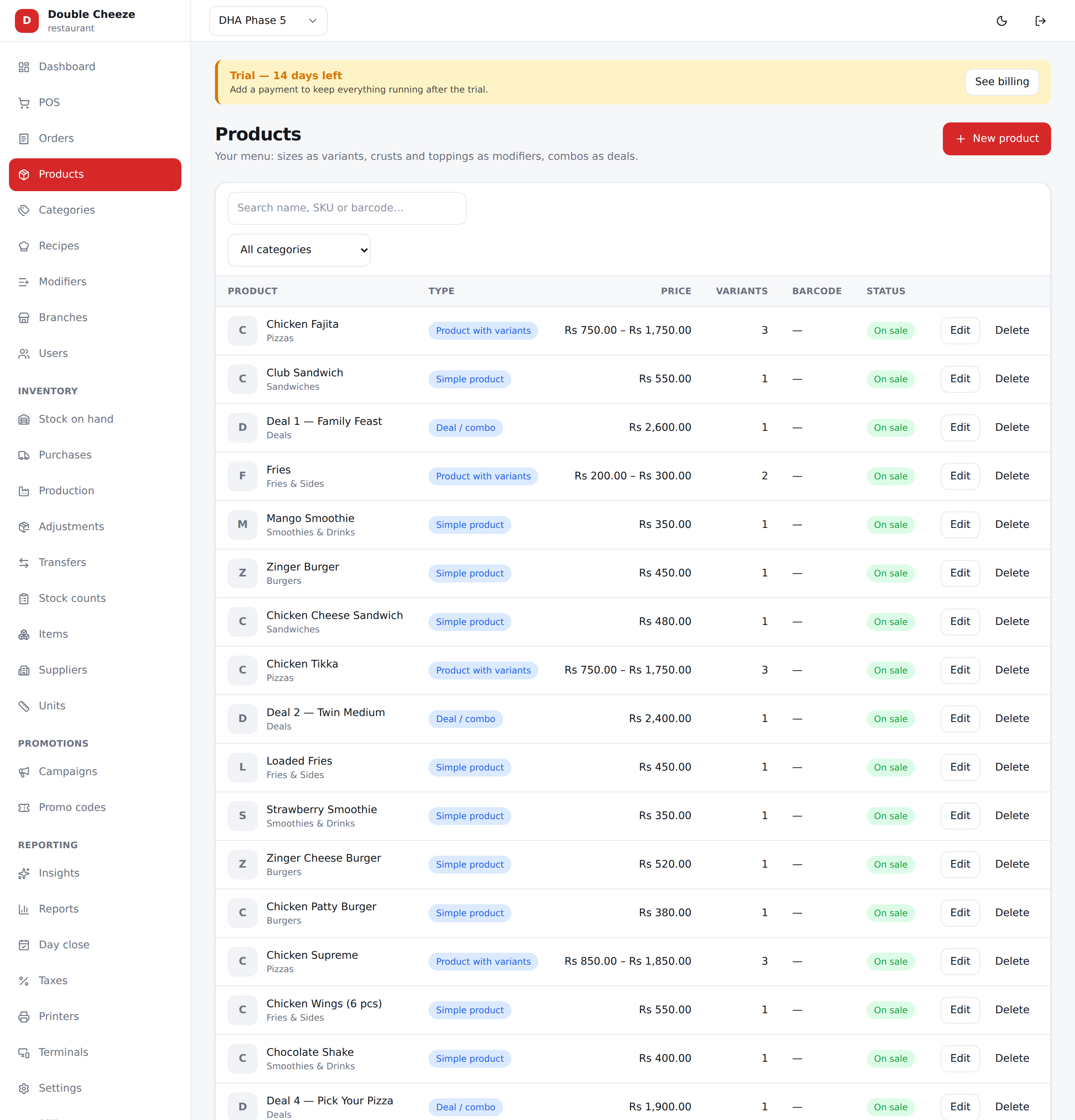This screenshot has width=1075, height=1120.
Task: Click the New product button
Action: tap(996, 138)
